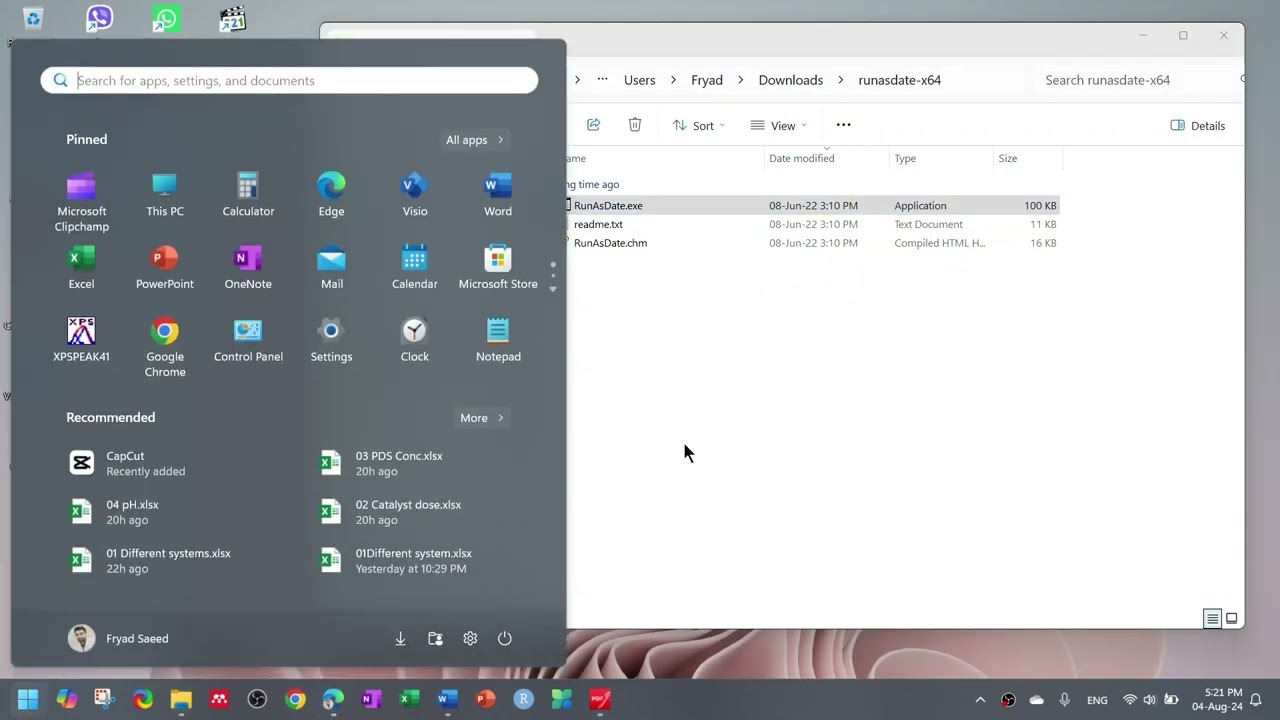This screenshot has height=720, width=1280.
Task: Open the Clock pinned app
Action: (x=414, y=340)
